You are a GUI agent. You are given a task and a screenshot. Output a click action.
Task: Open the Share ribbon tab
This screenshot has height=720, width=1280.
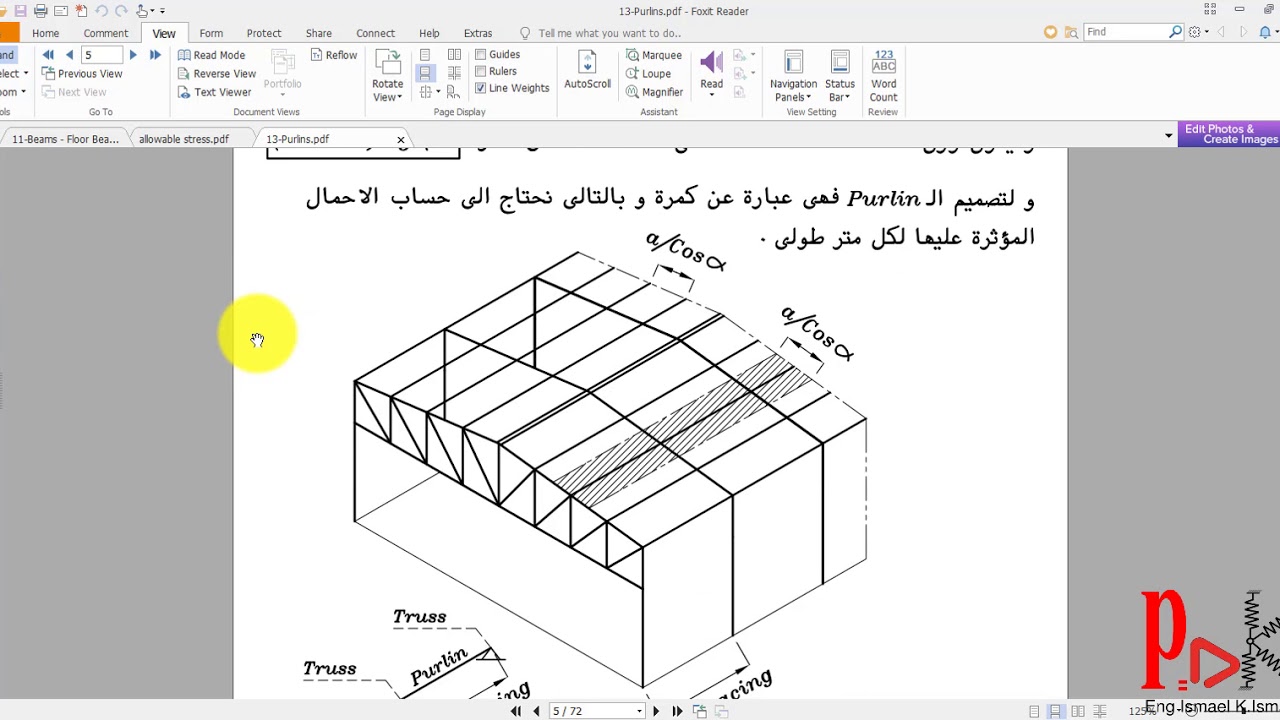pyautogui.click(x=319, y=33)
